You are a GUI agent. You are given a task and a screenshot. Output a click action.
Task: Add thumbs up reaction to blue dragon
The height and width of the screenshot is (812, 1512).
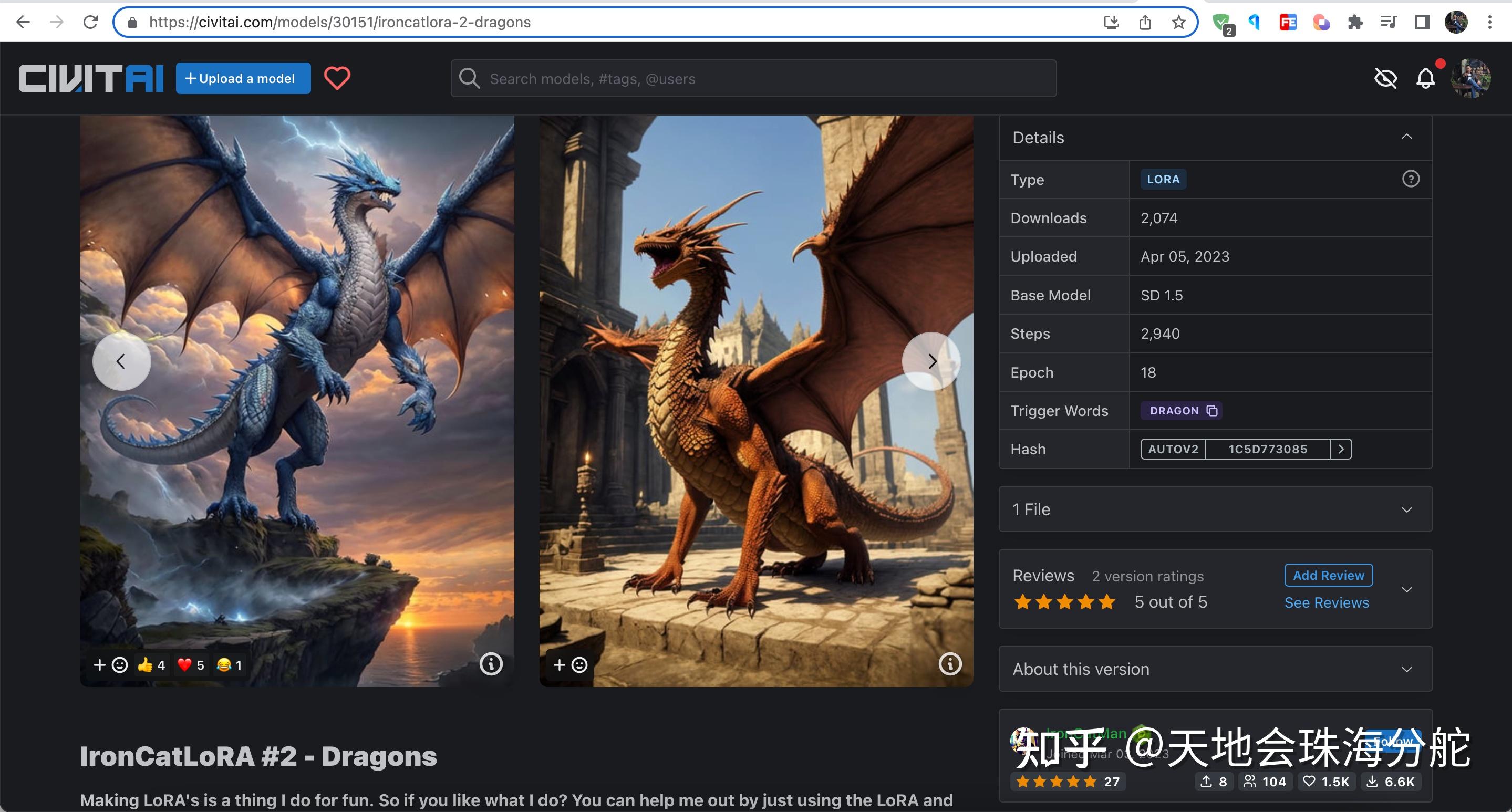click(x=151, y=665)
